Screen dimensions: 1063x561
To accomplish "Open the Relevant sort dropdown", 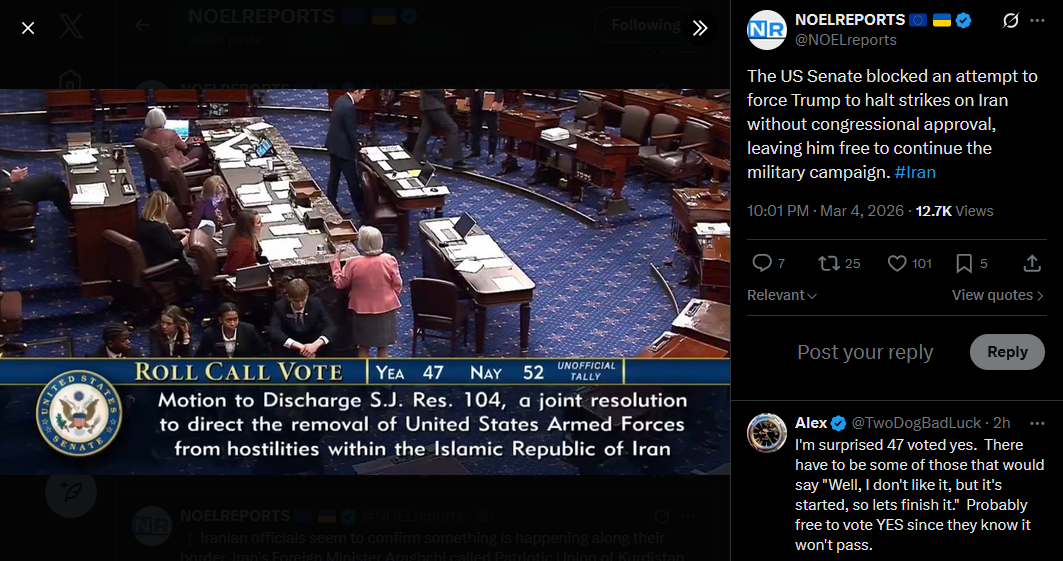I will click(x=782, y=295).
